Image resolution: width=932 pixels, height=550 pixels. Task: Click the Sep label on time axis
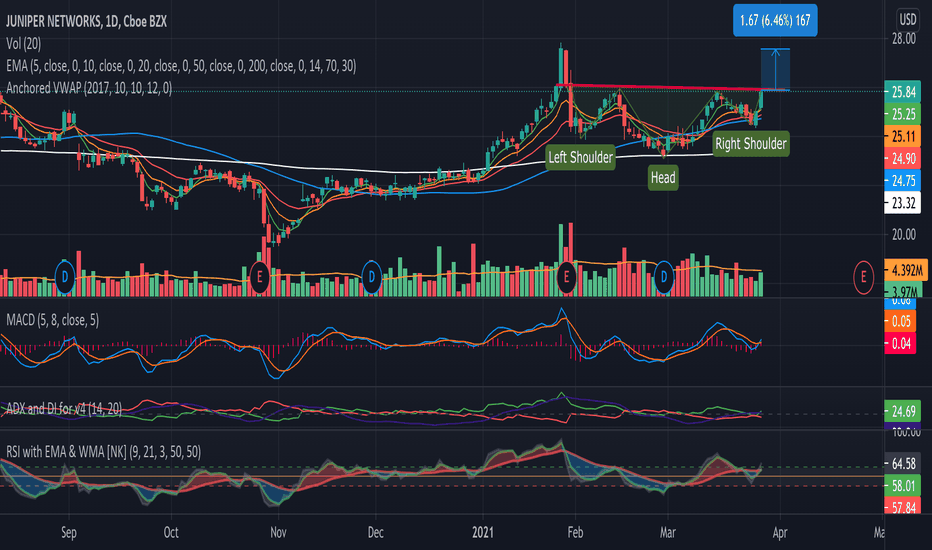pyautogui.click(x=68, y=532)
